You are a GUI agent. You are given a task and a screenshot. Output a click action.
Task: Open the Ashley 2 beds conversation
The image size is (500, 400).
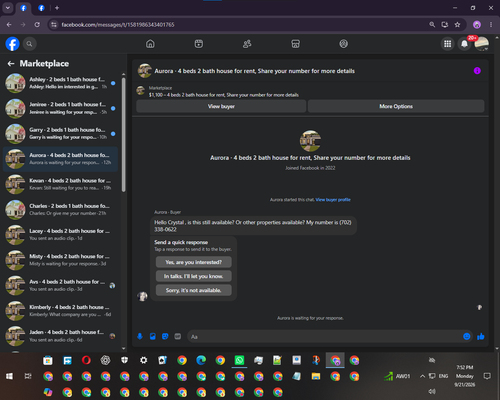click(x=60, y=83)
